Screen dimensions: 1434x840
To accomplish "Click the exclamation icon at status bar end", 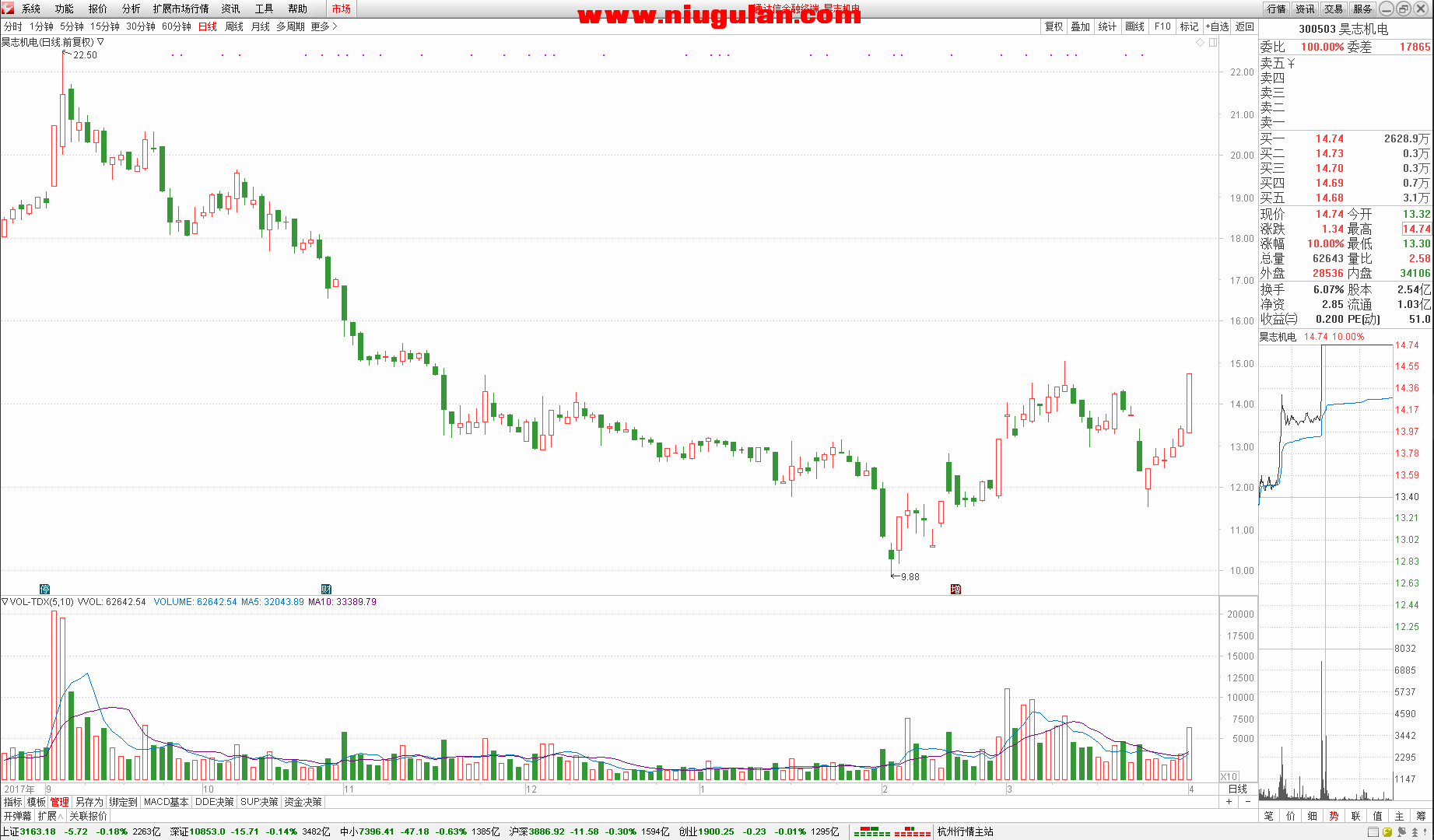I will (1426, 831).
